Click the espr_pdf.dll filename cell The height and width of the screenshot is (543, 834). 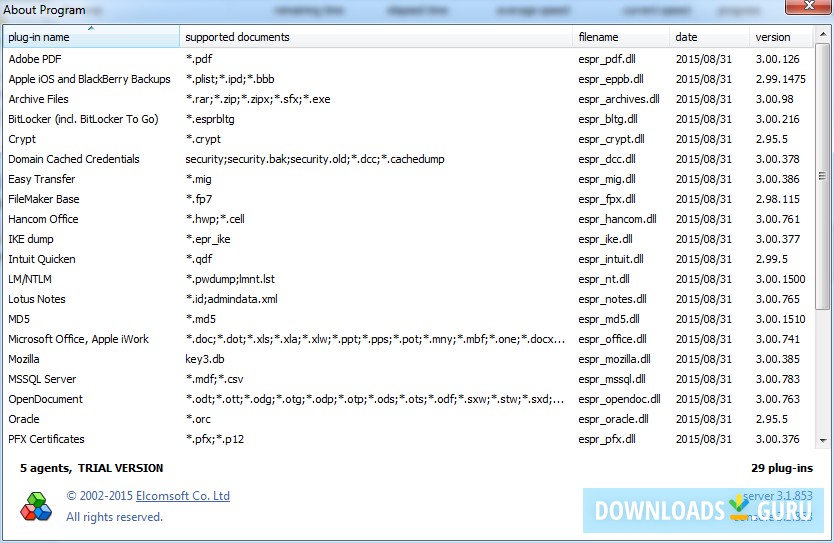tap(607, 59)
